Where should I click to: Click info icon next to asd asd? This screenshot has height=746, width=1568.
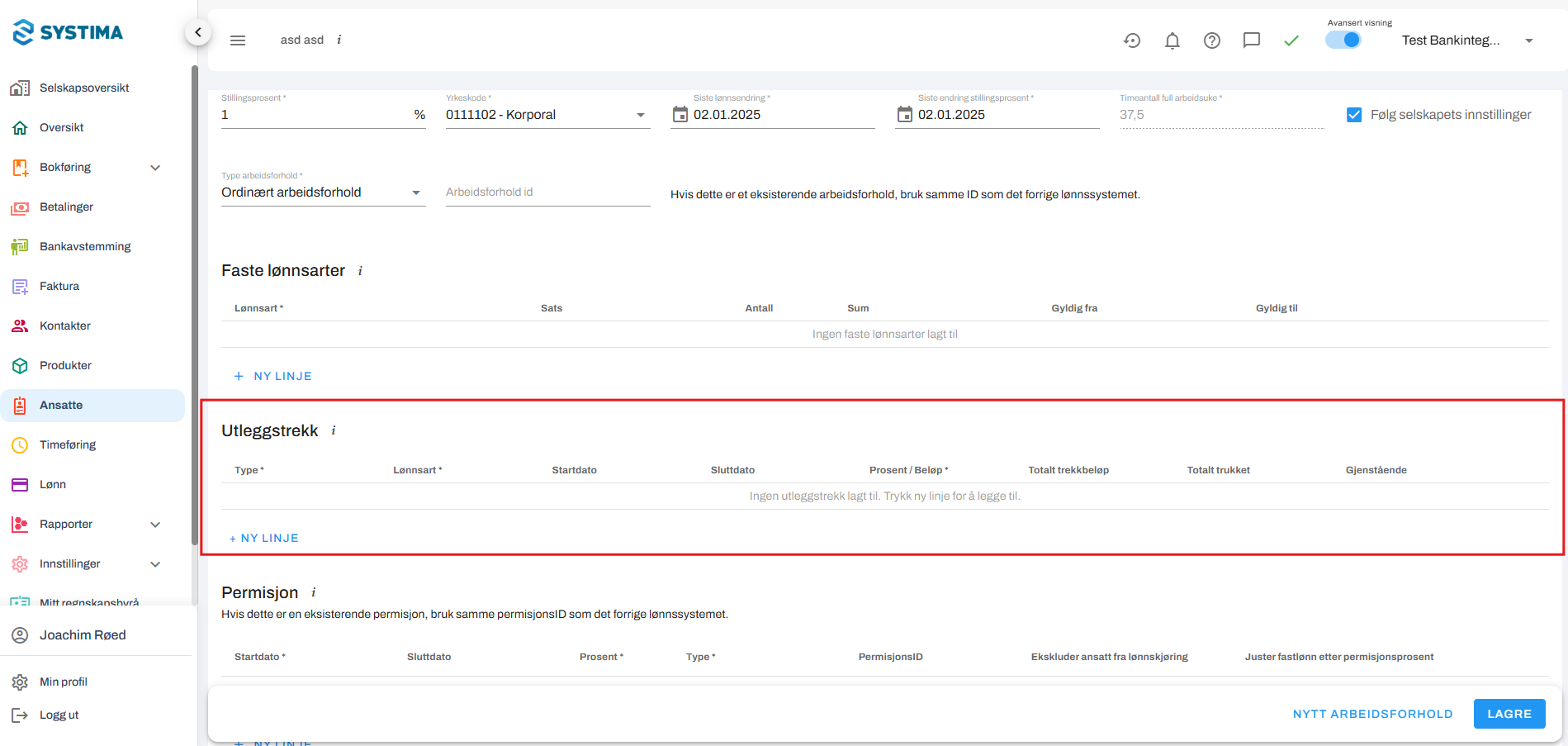point(339,40)
